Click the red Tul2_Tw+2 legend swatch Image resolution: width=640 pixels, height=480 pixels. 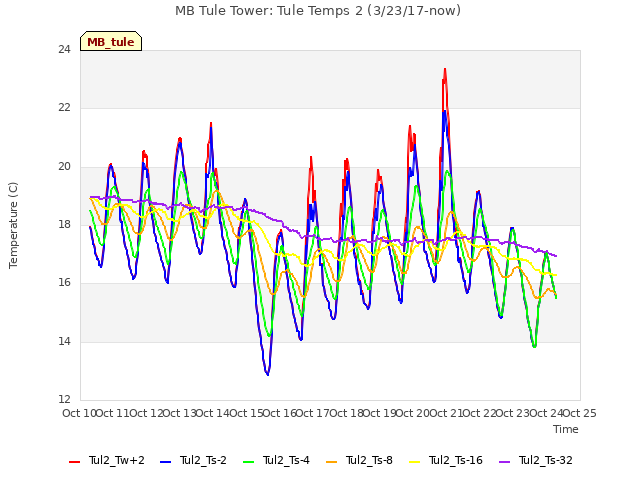(74, 462)
